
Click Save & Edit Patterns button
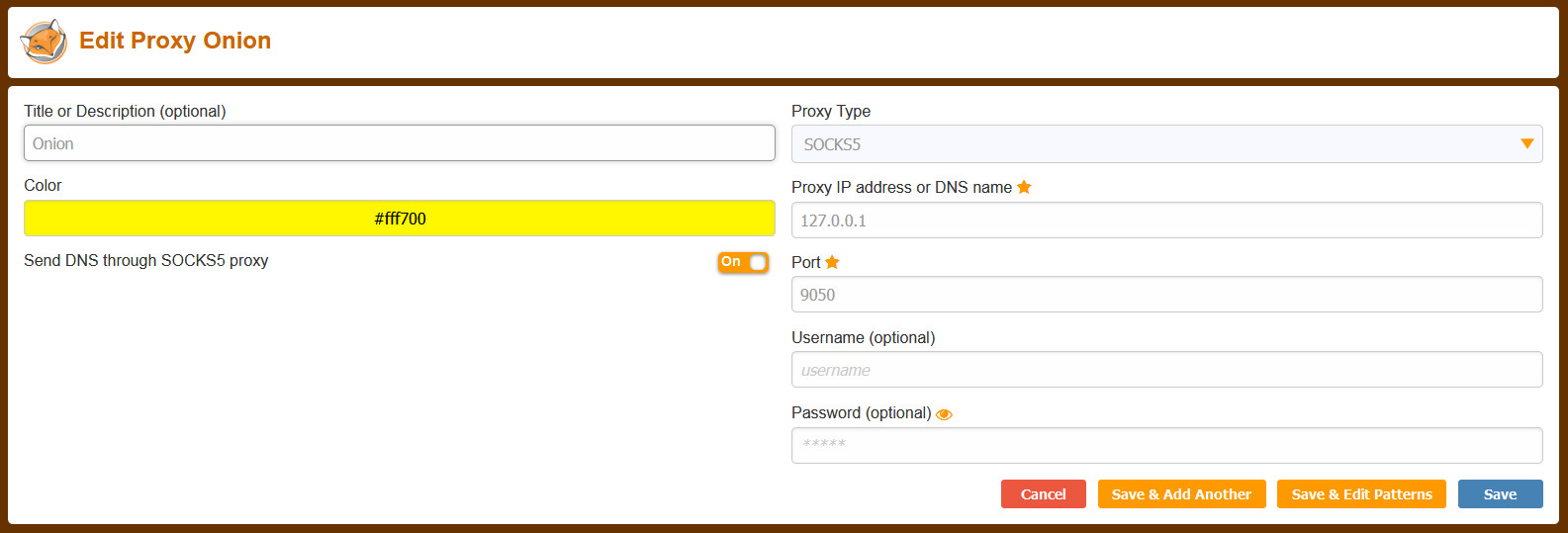click(x=1361, y=494)
